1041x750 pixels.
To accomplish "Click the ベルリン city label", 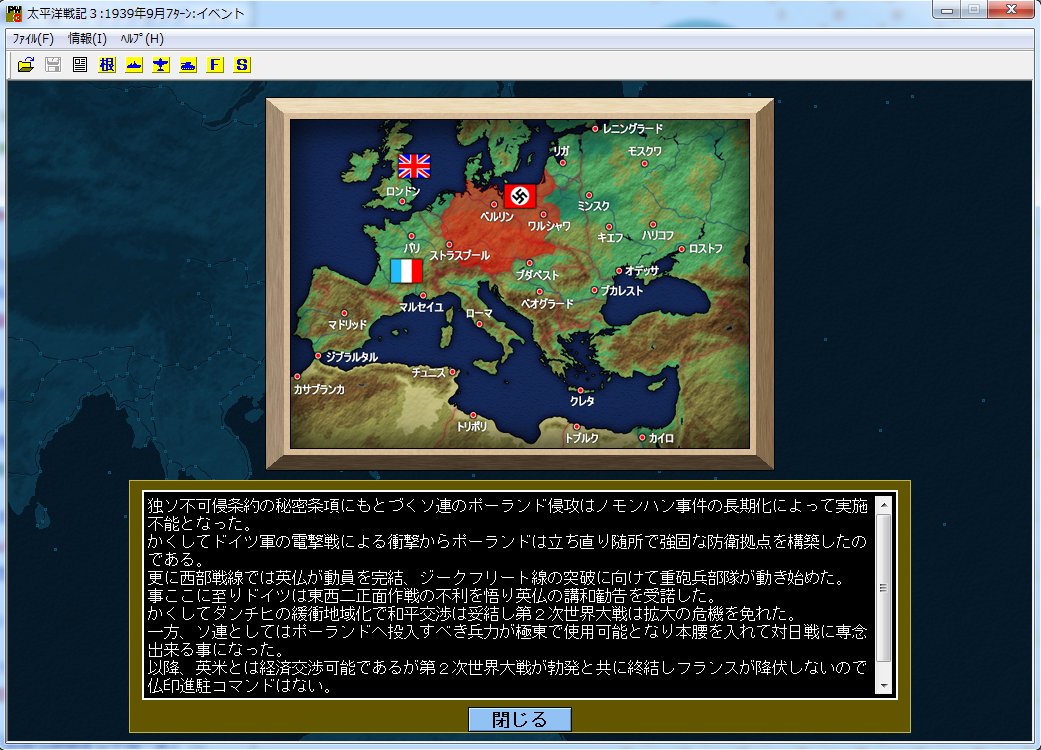I will [x=497, y=216].
